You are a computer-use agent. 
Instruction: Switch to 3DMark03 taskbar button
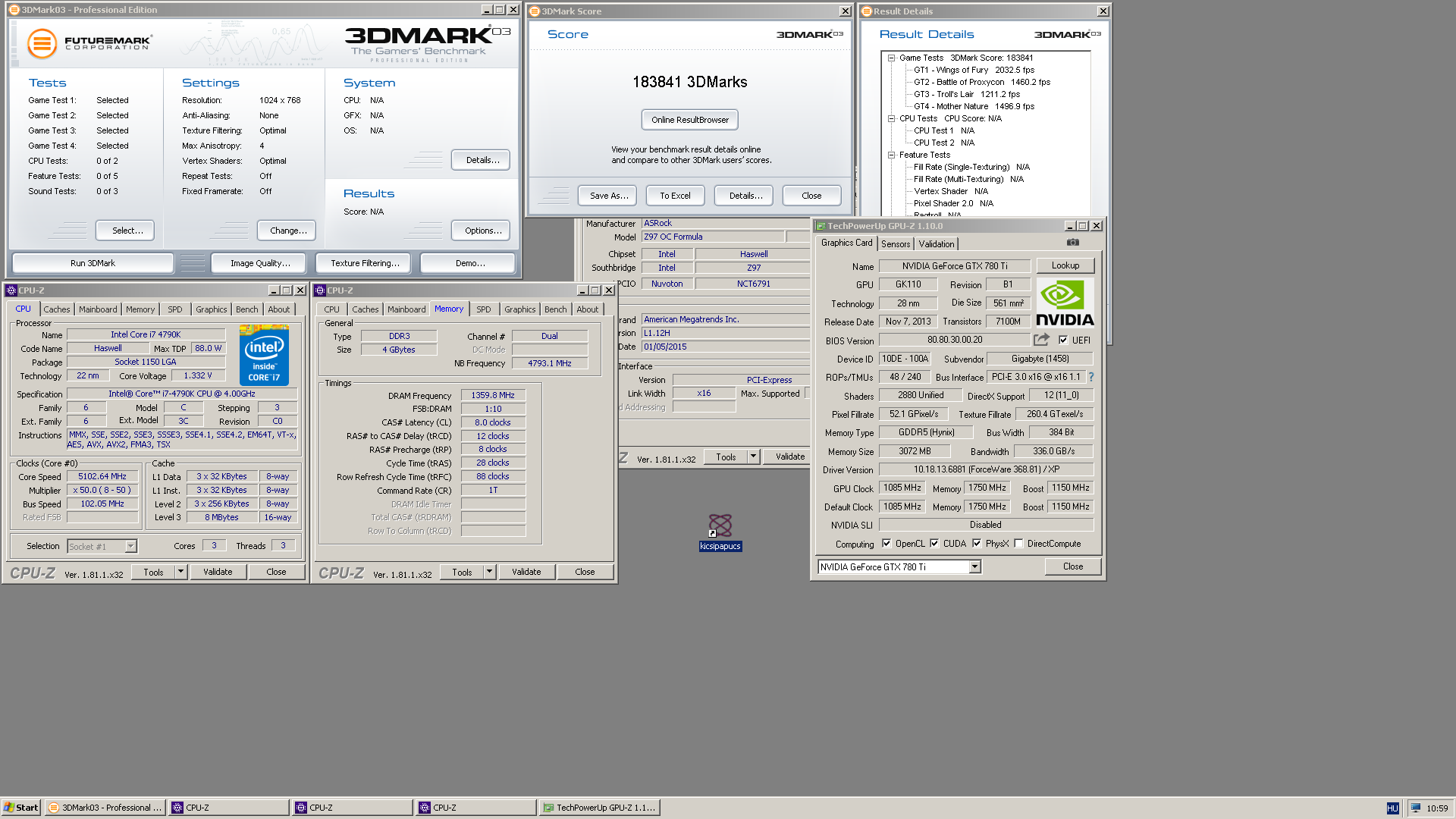[x=105, y=808]
